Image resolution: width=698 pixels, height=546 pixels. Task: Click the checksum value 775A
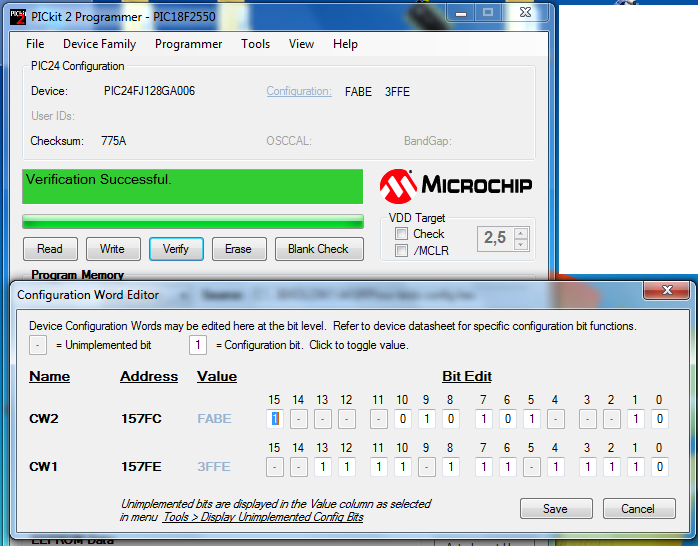[114, 141]
